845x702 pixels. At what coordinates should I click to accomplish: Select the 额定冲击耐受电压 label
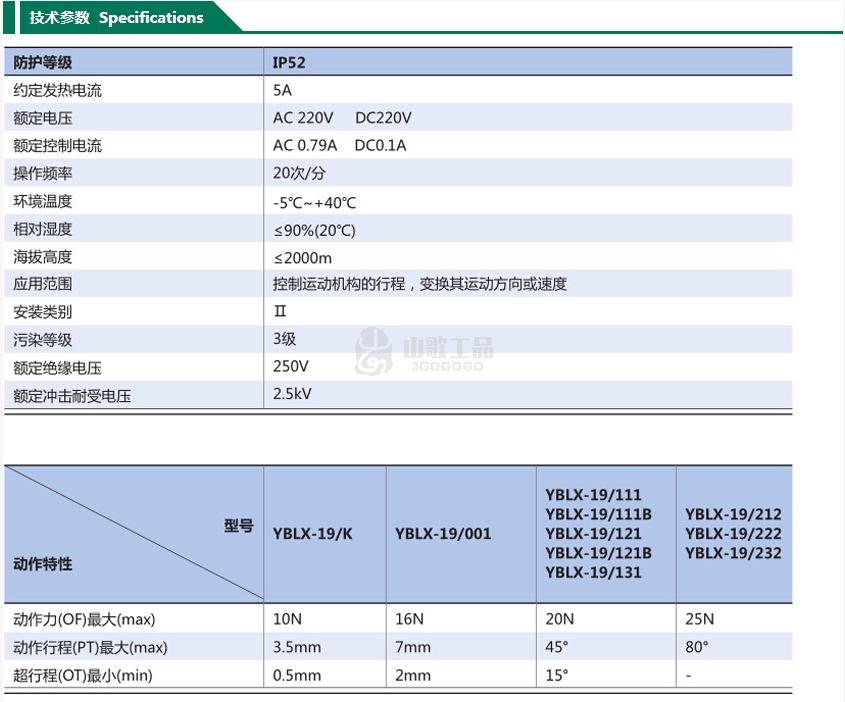[72, 396]
